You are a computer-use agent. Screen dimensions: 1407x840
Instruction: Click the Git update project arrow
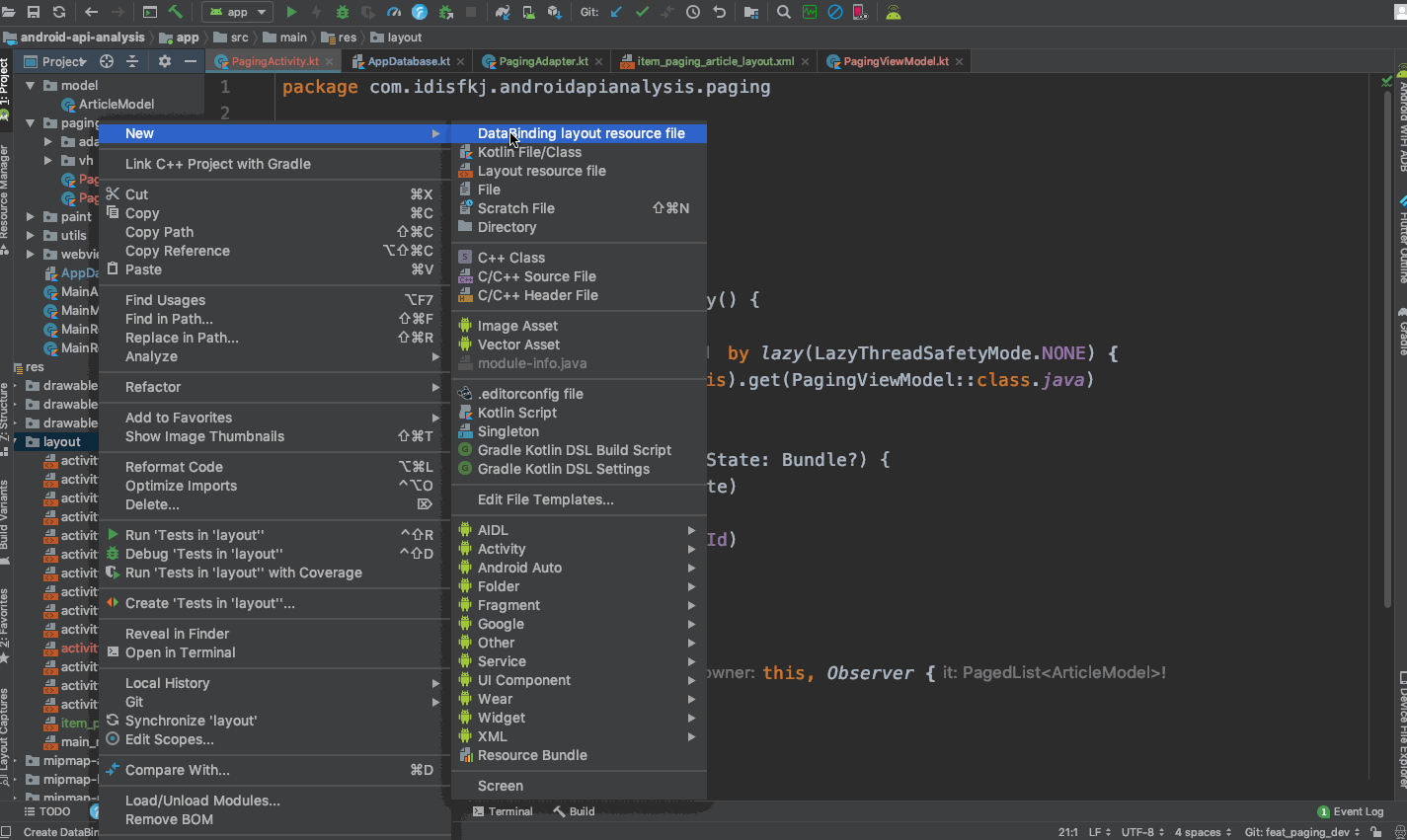click(x=616, y=12)
